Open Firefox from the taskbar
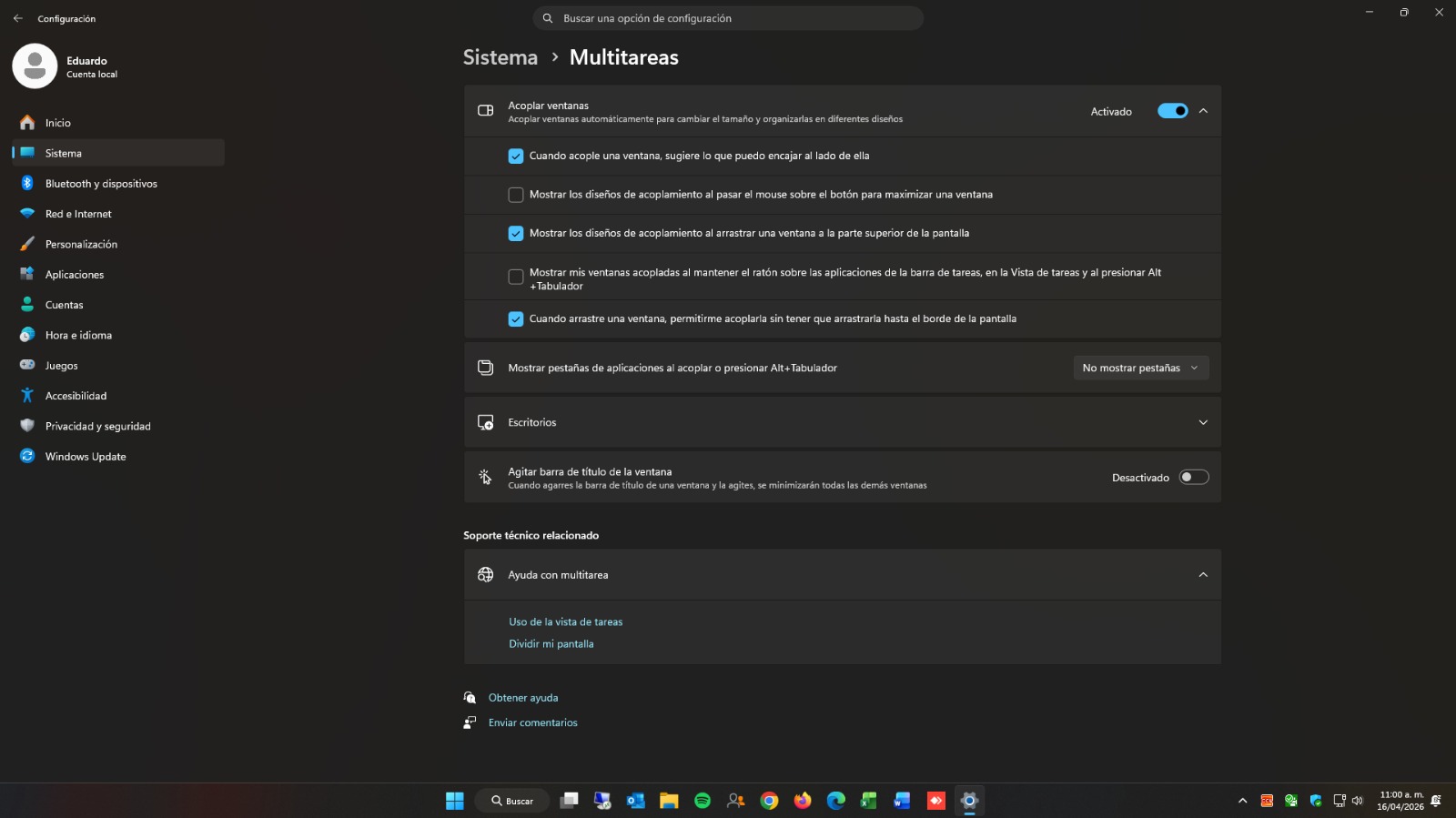The height and width of the screenshot is (818, 1456). tap(803, 801)
